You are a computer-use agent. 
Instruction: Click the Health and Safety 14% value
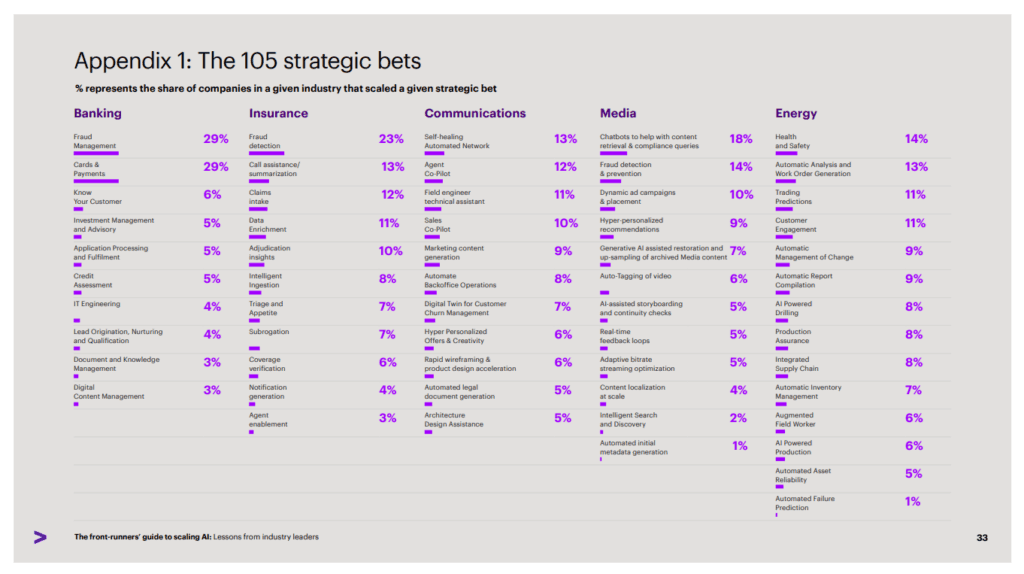coord(916,139)
